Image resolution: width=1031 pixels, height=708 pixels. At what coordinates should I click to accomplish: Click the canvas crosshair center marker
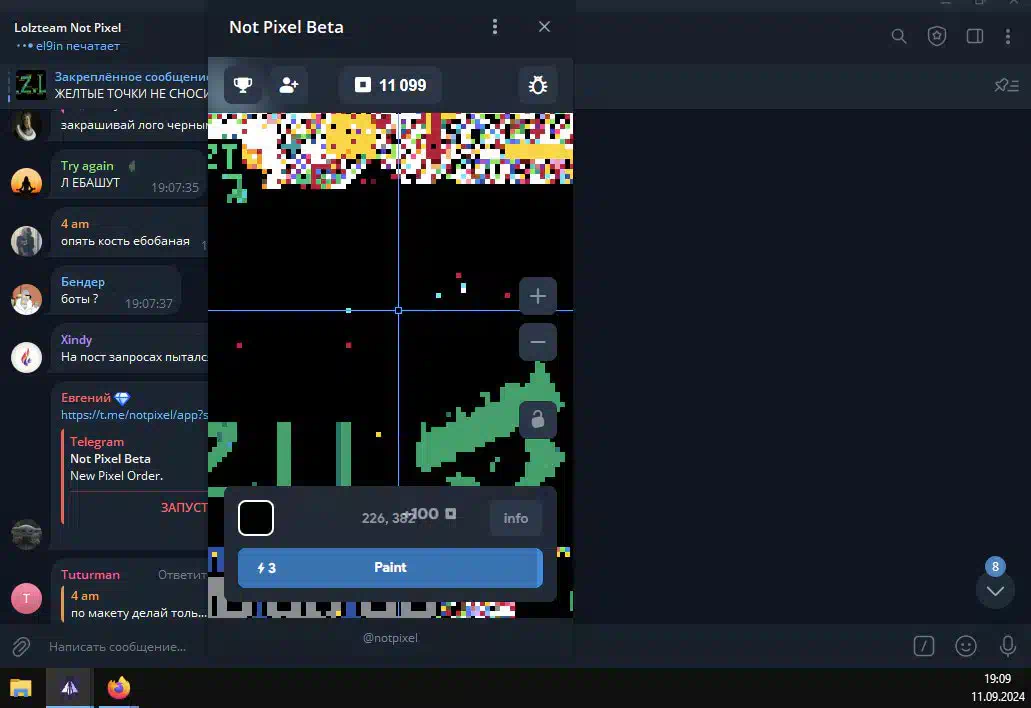pyautogui.click(x=398, y=310)
